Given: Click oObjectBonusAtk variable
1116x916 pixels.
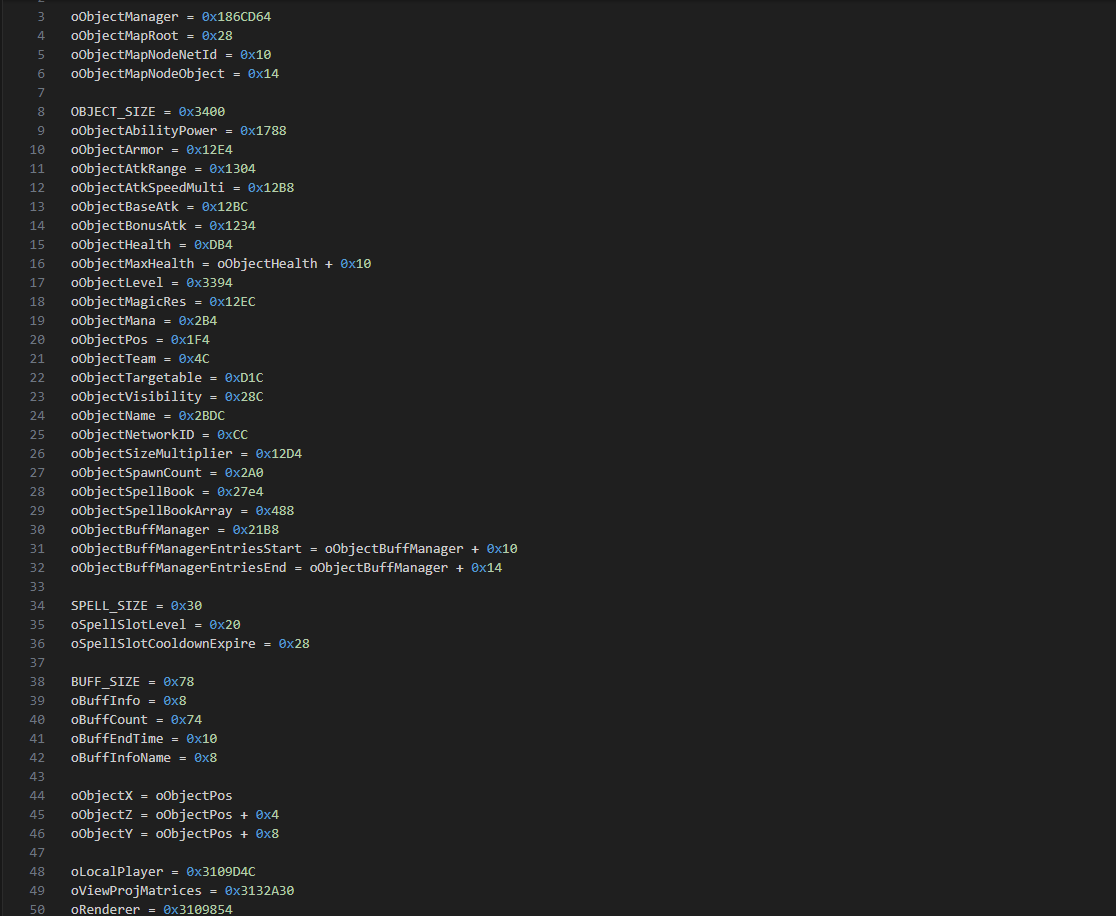Looking at the screenshot, I should [129, 226].
